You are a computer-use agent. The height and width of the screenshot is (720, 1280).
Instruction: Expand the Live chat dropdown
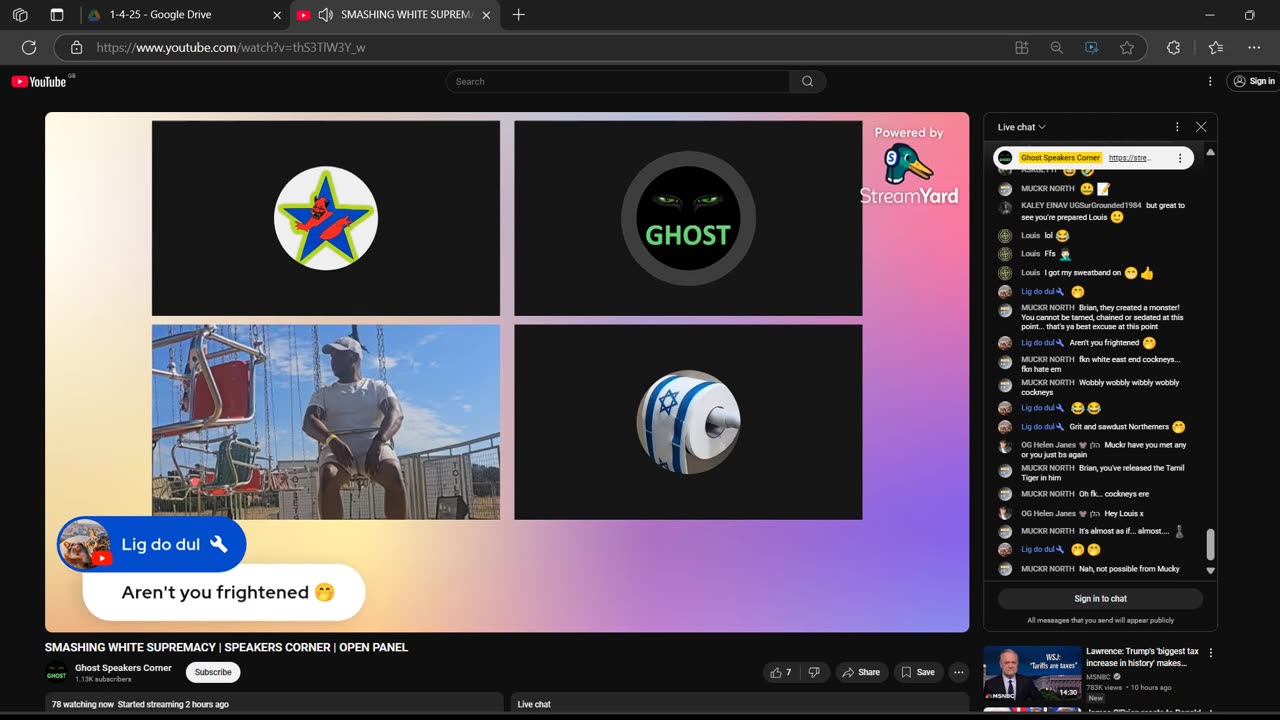coord(1022,127)
